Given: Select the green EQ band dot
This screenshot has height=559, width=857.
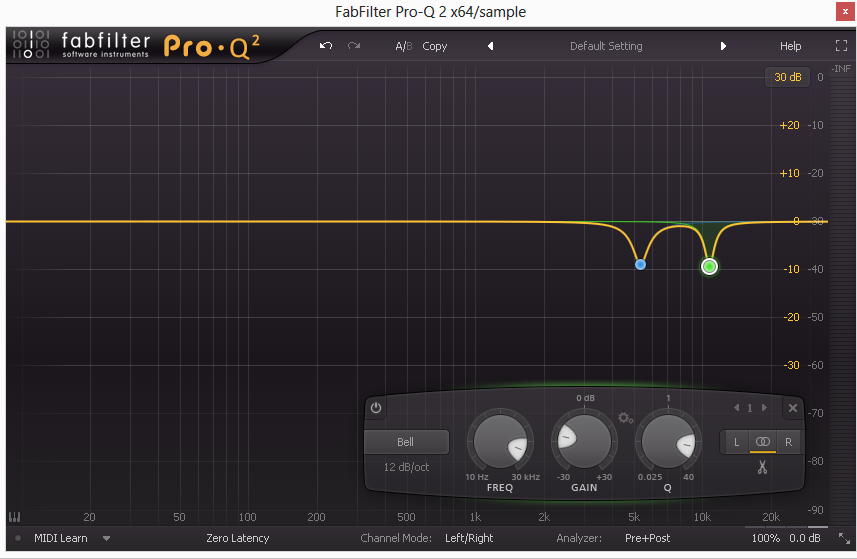Looking at the screenshot, I should (x=709, y=267).
